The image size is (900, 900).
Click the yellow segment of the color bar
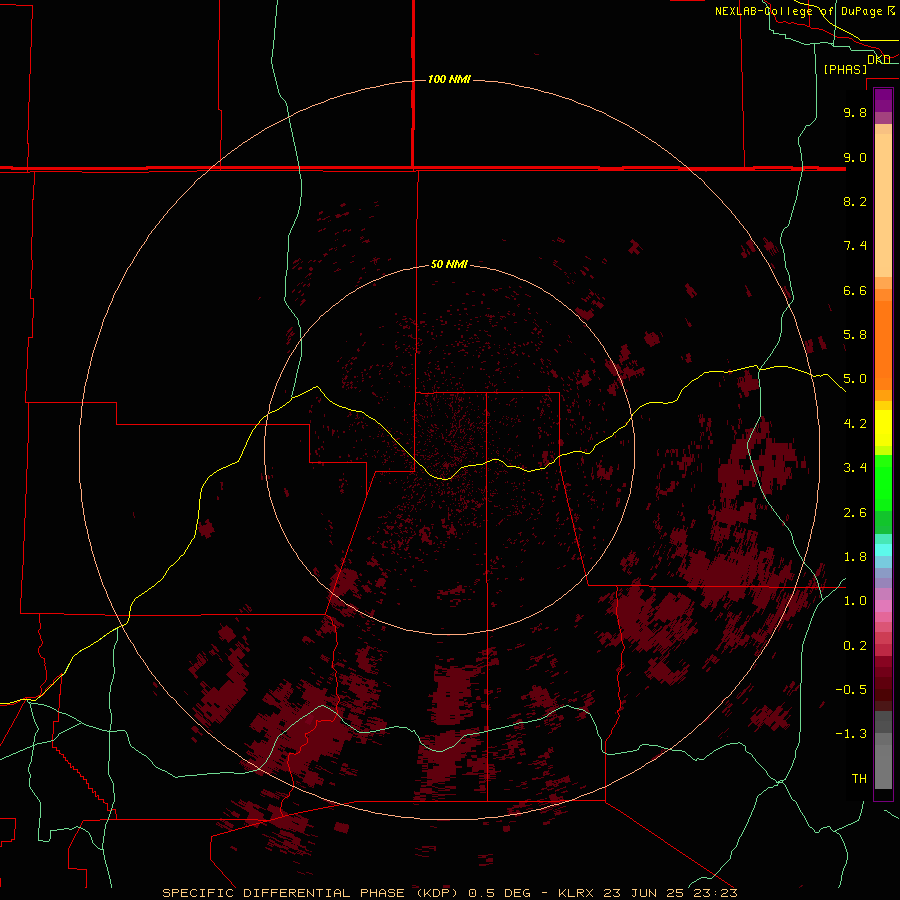click(x=883, y=428)
